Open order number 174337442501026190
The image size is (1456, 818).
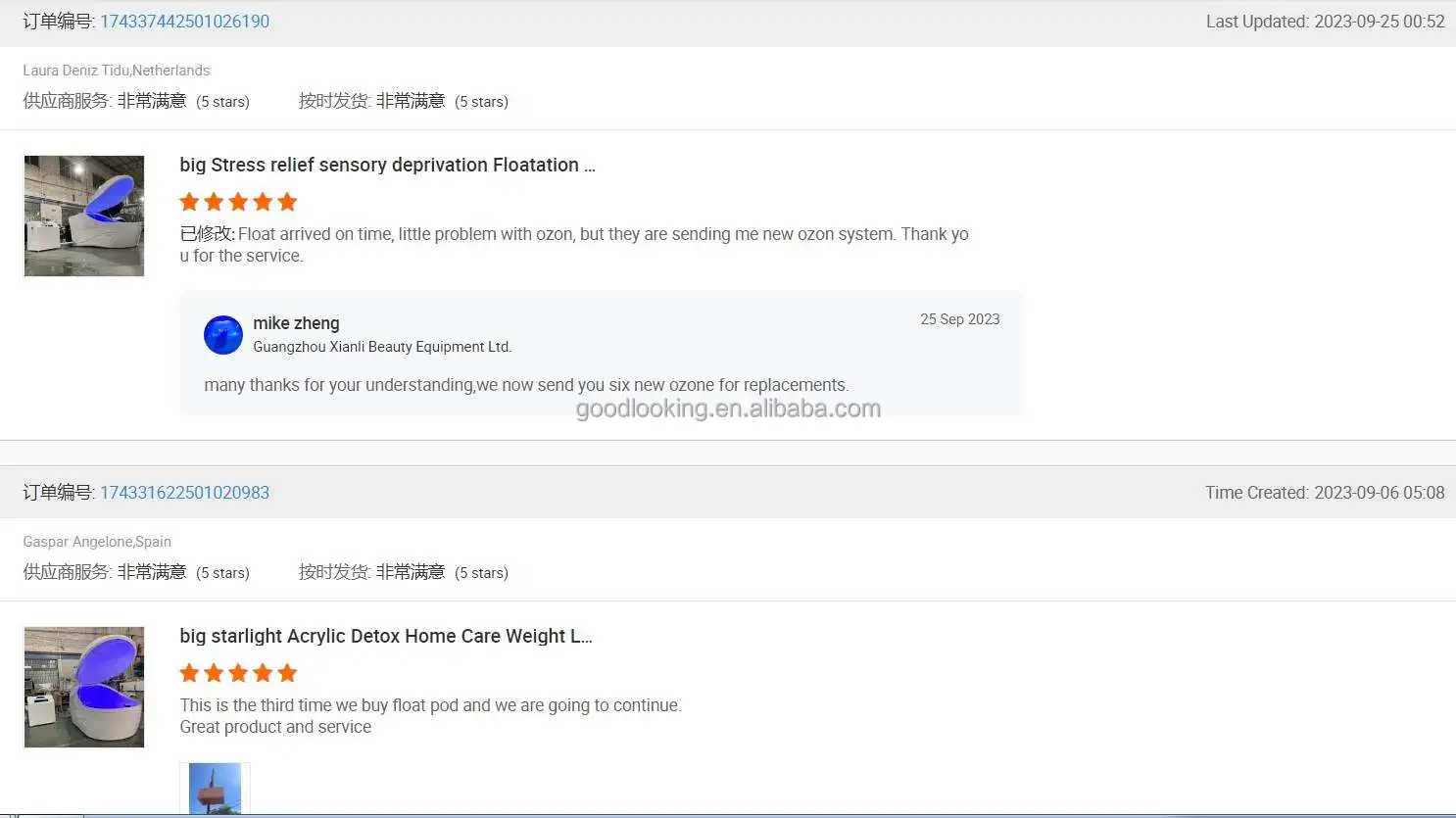click(184, 22)
